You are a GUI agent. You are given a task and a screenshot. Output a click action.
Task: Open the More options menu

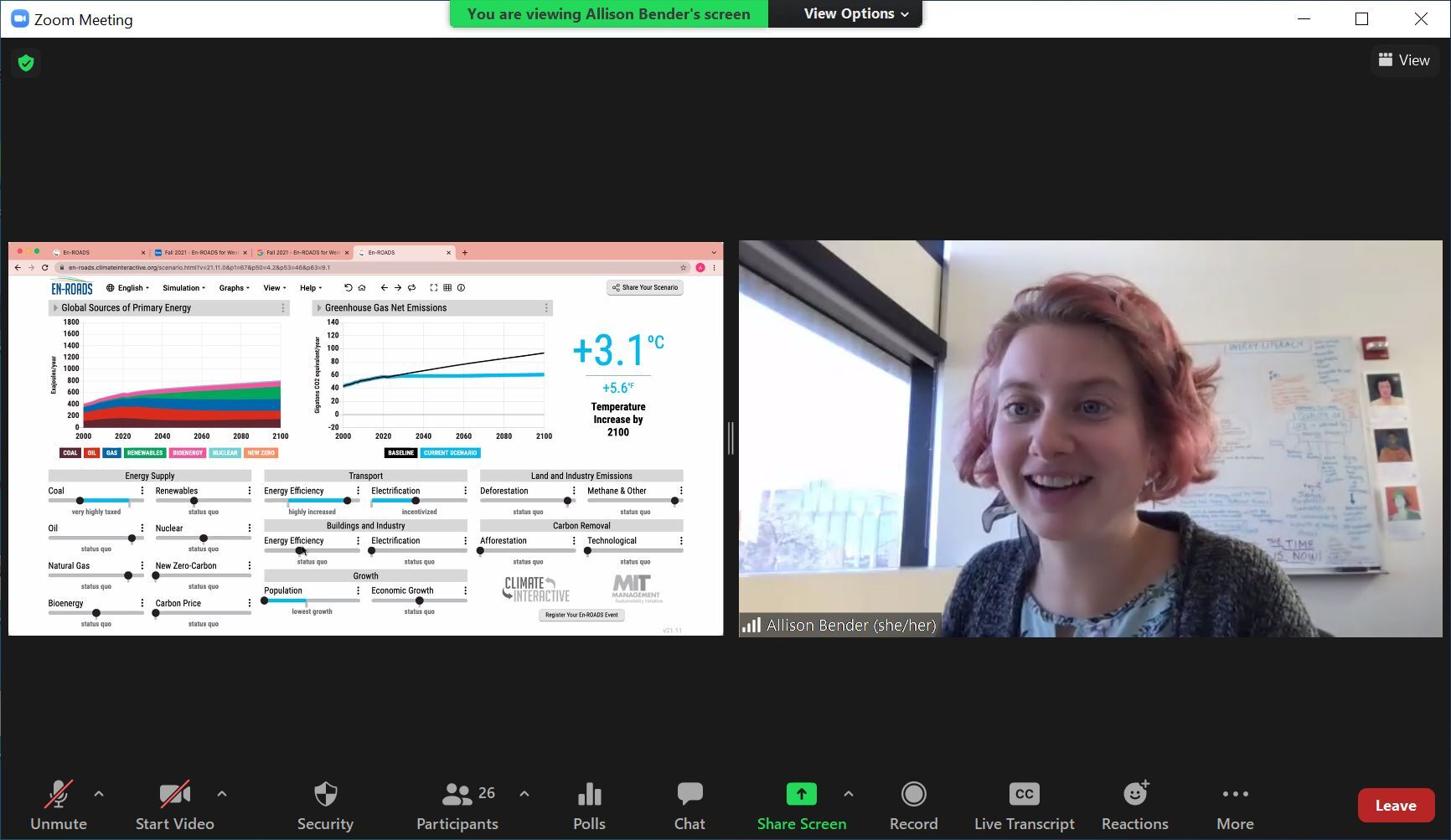tap(1235, 795)
